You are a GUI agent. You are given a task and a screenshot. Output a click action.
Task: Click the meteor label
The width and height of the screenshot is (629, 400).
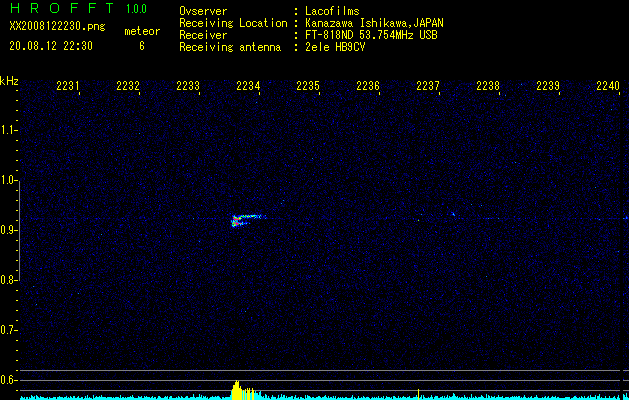pyautogui.click(x=142, y=31)
